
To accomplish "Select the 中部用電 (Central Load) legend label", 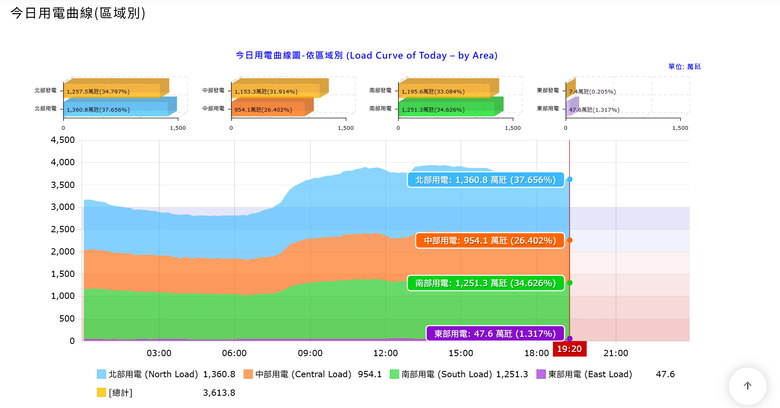I will click(x=303, y=374).
